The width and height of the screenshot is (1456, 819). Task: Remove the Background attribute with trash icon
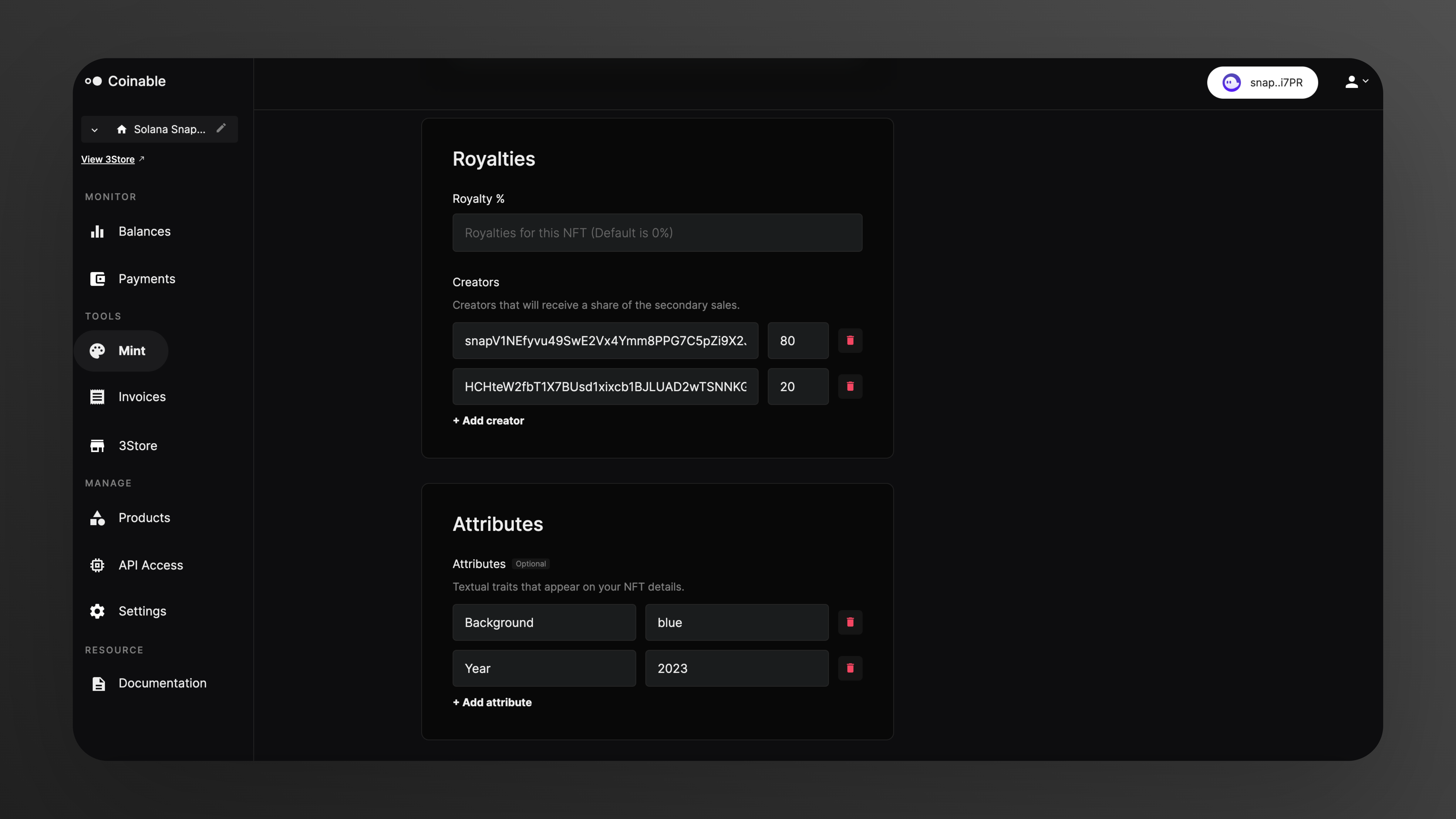850,622
